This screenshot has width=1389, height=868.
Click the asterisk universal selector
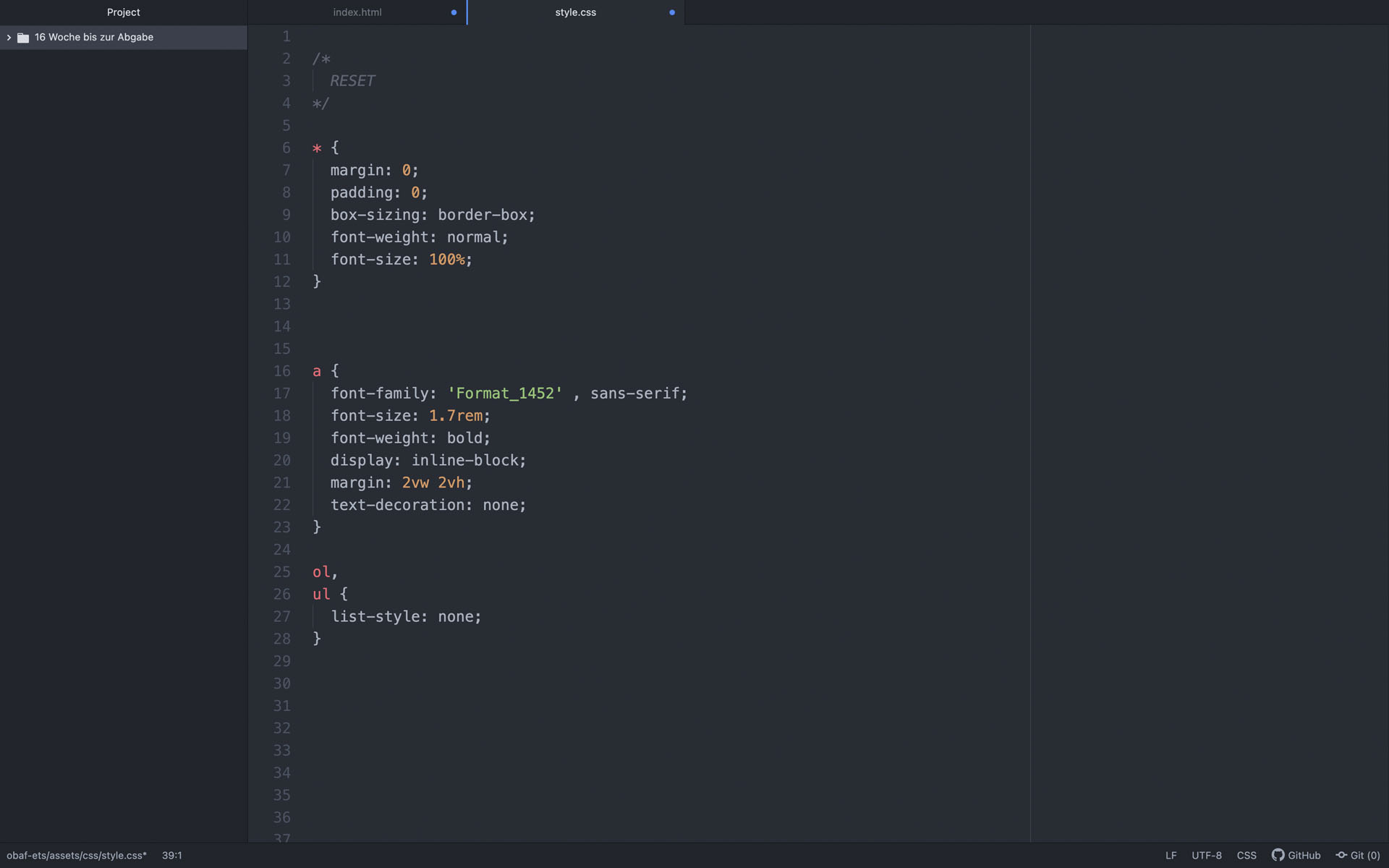pos(317,148)
